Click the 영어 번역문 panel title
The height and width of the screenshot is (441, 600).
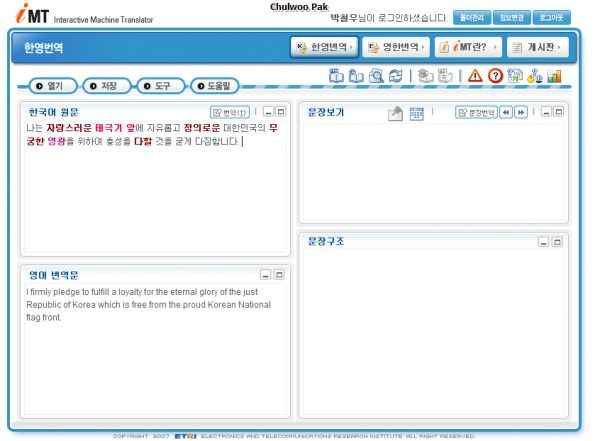pyautogui.click(x=54, y=275)
